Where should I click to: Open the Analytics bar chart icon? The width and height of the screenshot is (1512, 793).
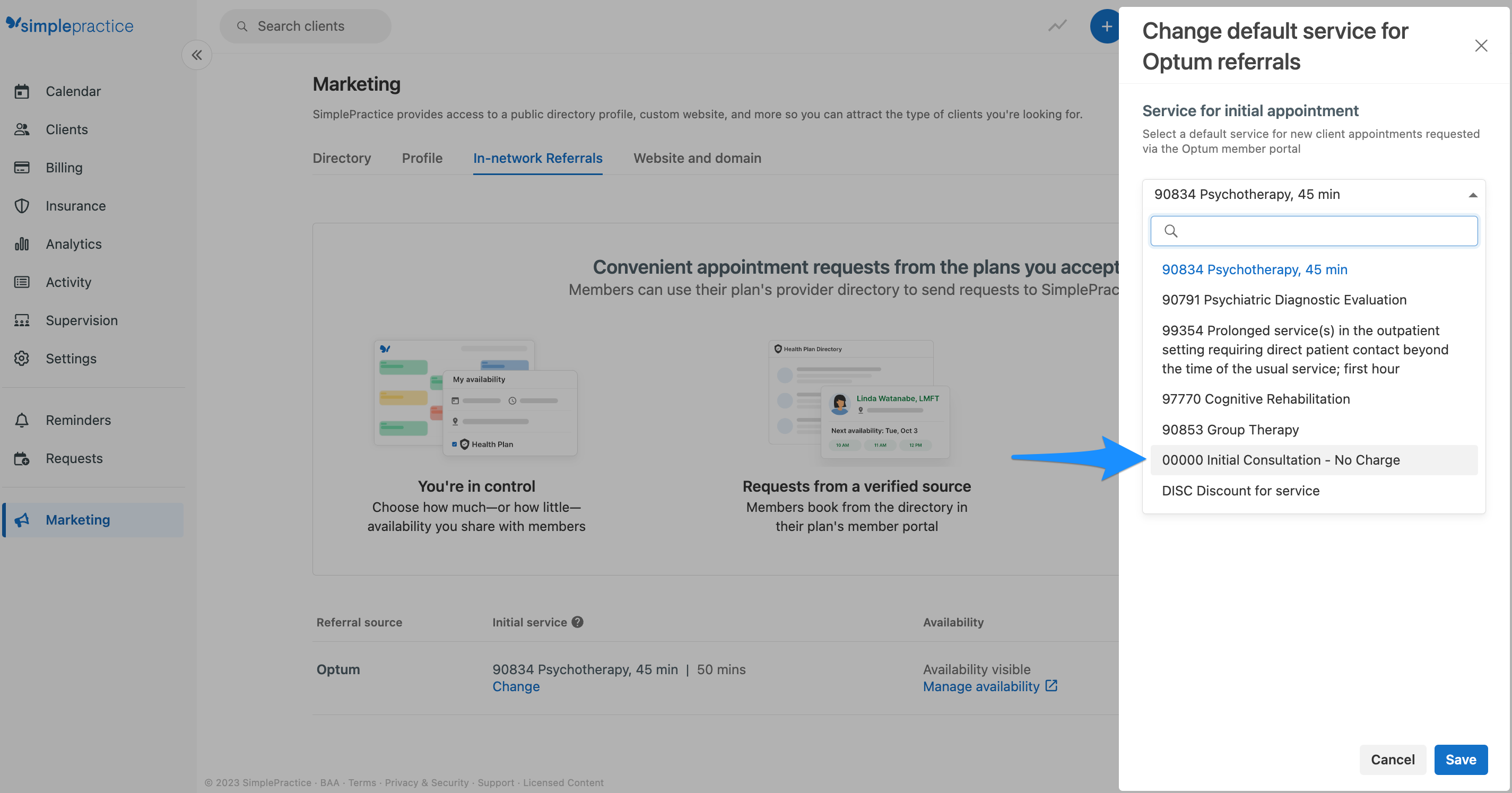pyautogui.click(x=22, y=244)
